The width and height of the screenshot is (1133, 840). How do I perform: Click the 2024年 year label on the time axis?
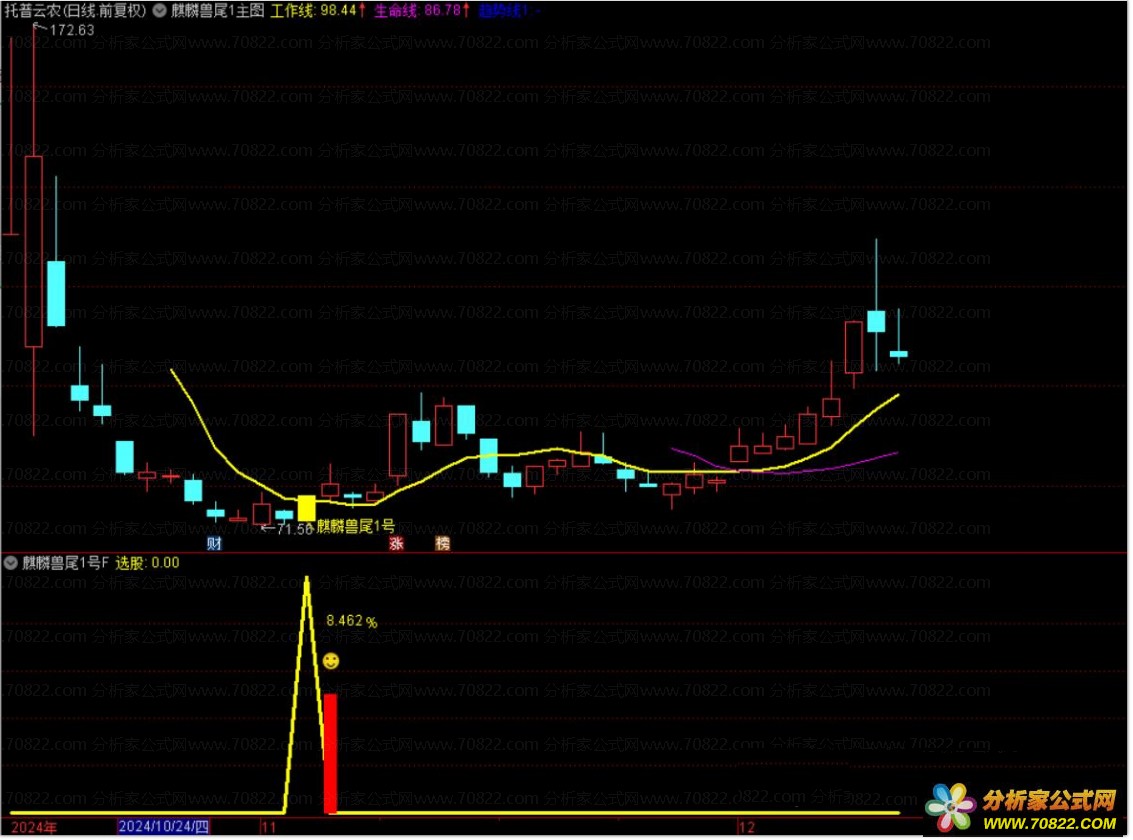click(33, 828)
